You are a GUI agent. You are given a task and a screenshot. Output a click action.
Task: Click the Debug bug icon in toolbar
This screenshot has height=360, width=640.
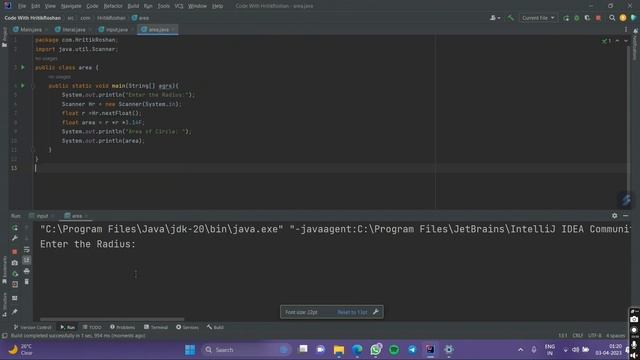tap(577, 18)
